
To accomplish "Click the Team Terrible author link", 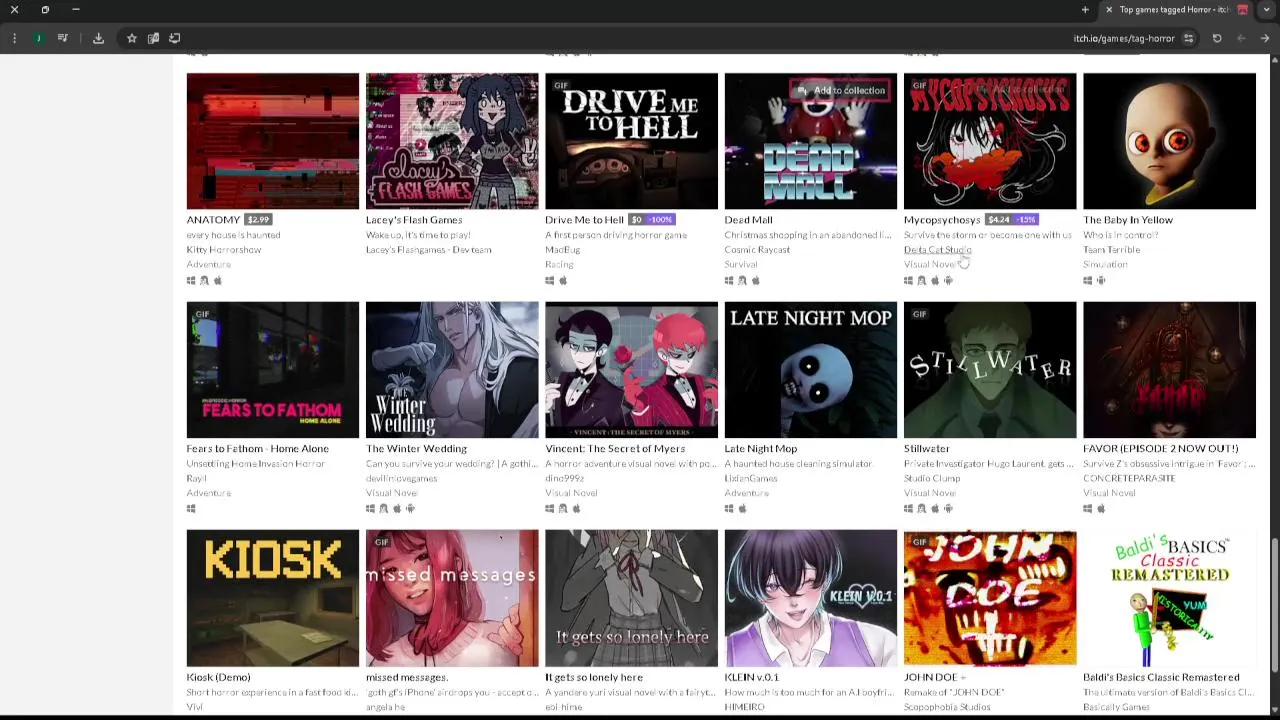I will (1111, 250).
